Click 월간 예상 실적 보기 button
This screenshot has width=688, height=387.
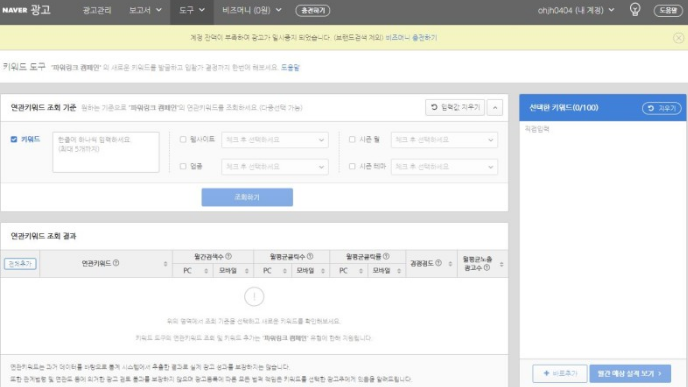coord(630,373)
